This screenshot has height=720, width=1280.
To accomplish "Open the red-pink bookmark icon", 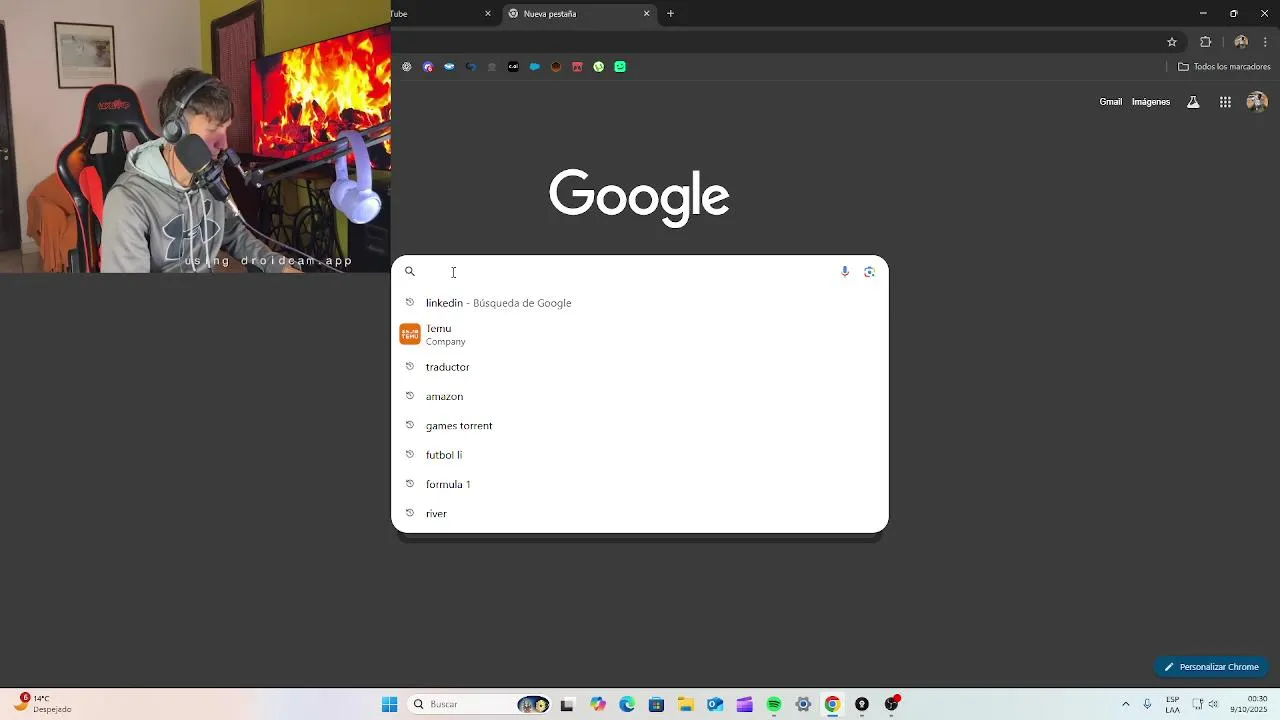I will tap(577, 67).
